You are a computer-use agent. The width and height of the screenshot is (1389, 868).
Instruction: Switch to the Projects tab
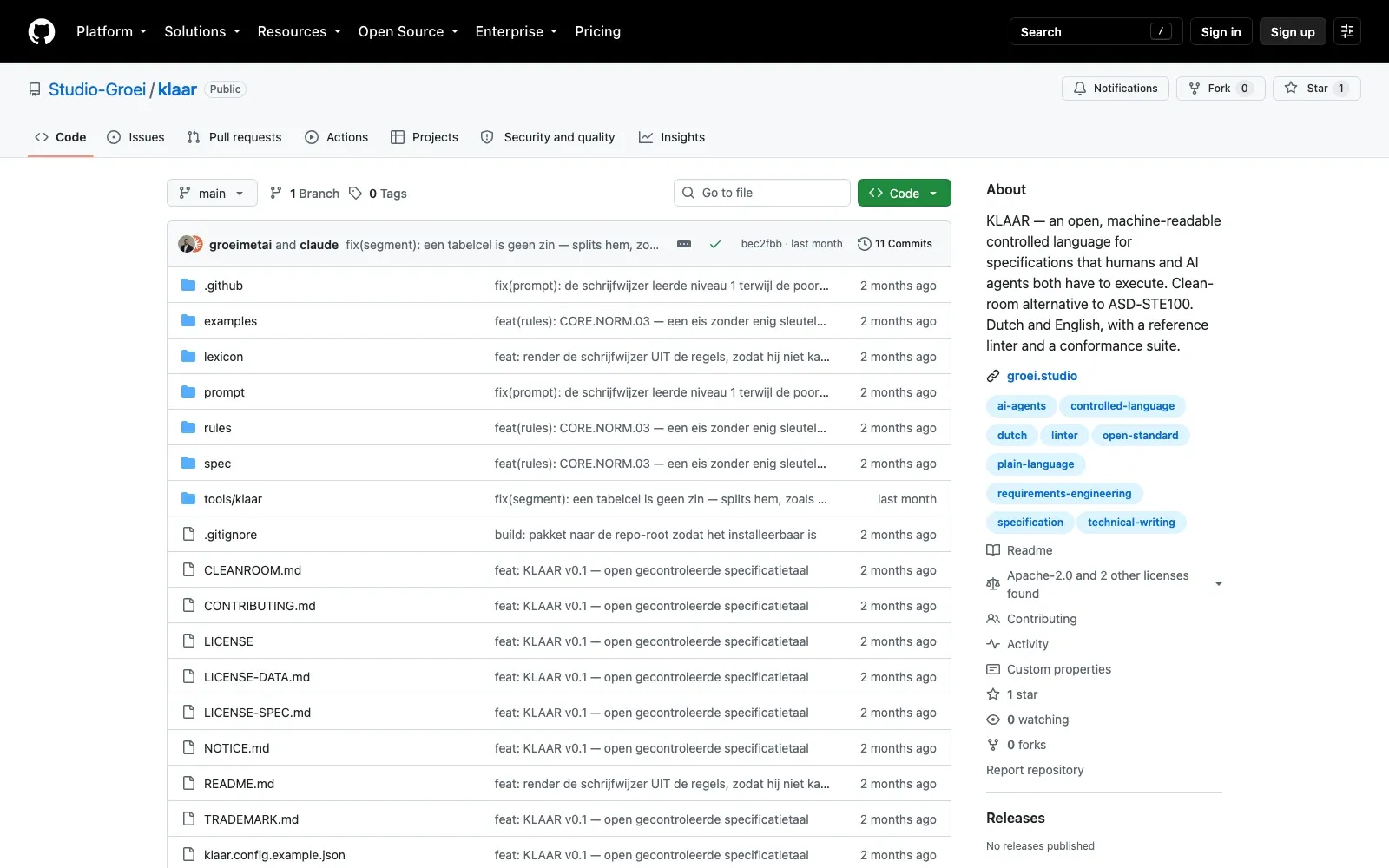click(425, 137)
